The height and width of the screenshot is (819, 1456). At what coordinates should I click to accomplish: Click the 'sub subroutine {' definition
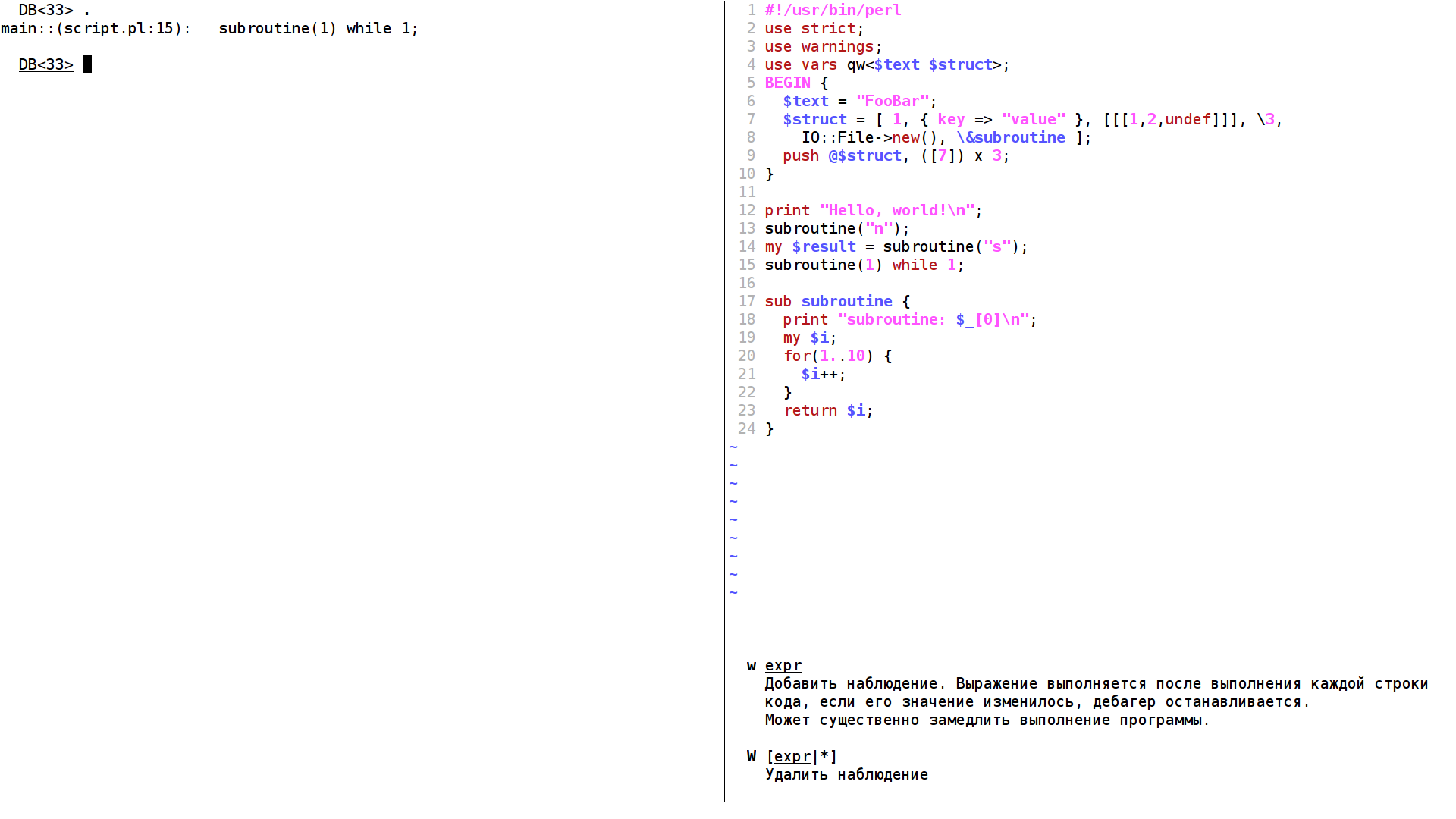pyautogui.click(x=837, y=301)
